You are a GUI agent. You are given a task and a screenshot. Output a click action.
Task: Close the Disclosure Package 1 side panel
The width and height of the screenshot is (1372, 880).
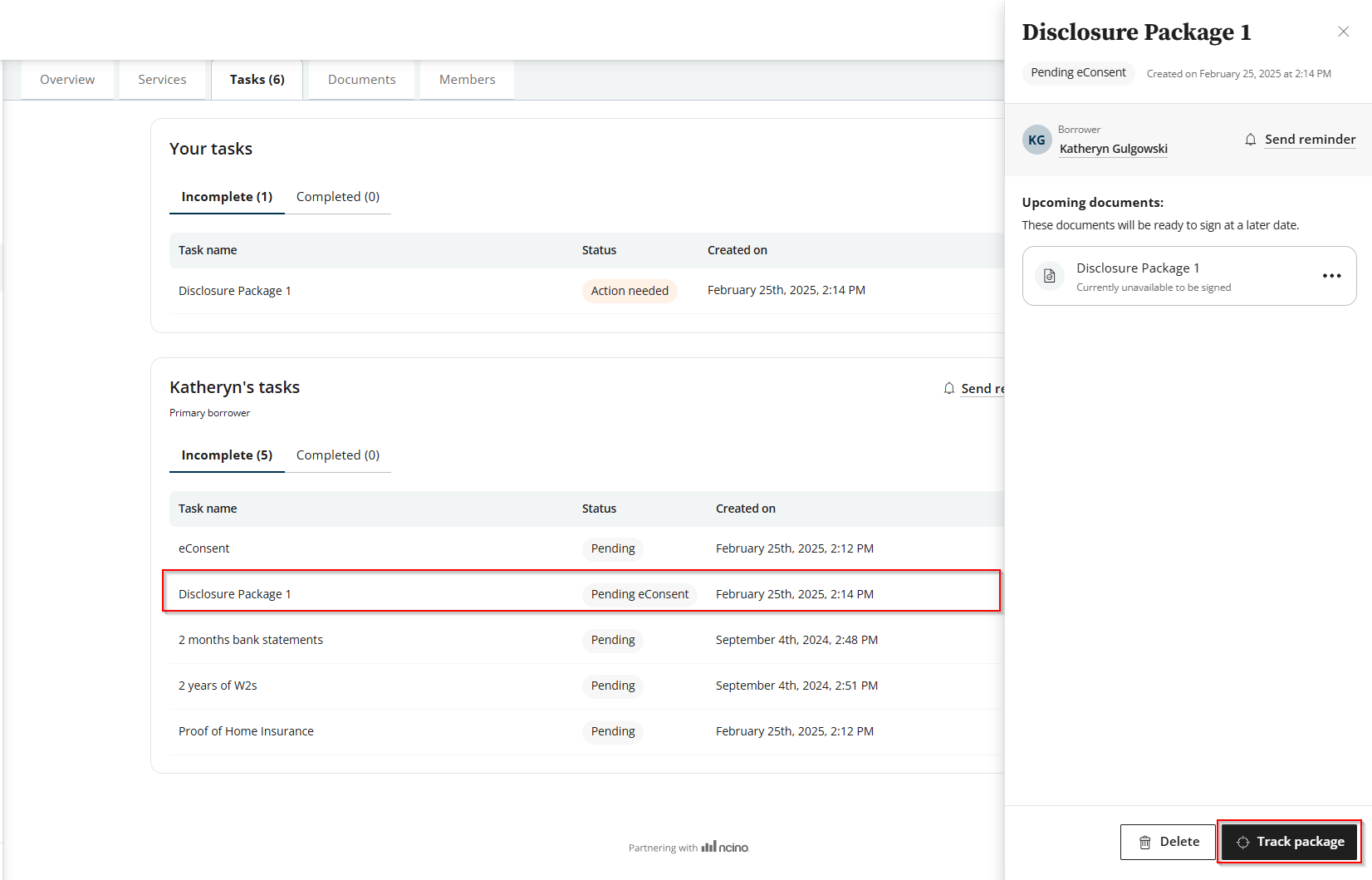[x=1343, y=32]
